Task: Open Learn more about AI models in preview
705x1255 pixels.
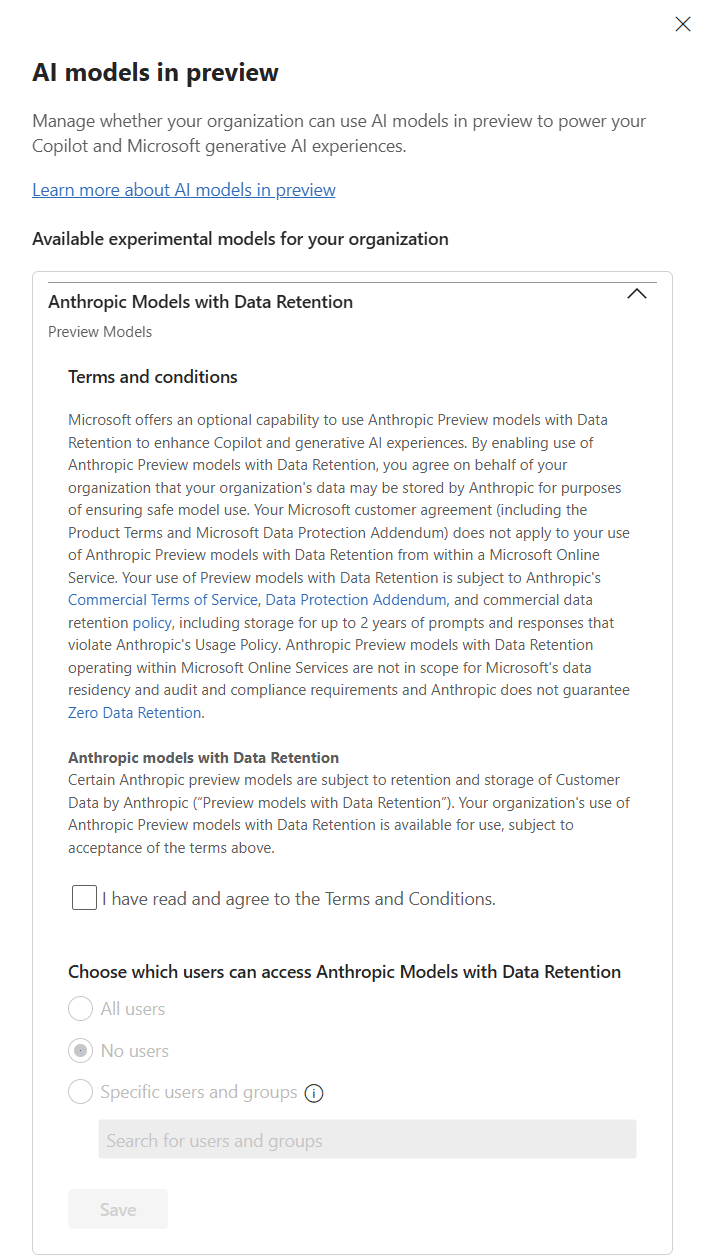Action: point(184,190)
